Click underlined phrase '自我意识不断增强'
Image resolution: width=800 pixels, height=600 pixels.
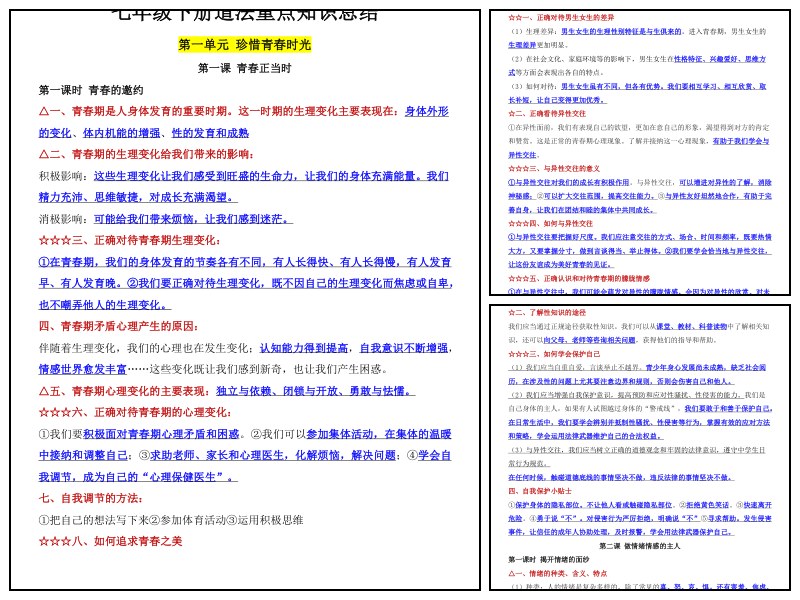404,348
